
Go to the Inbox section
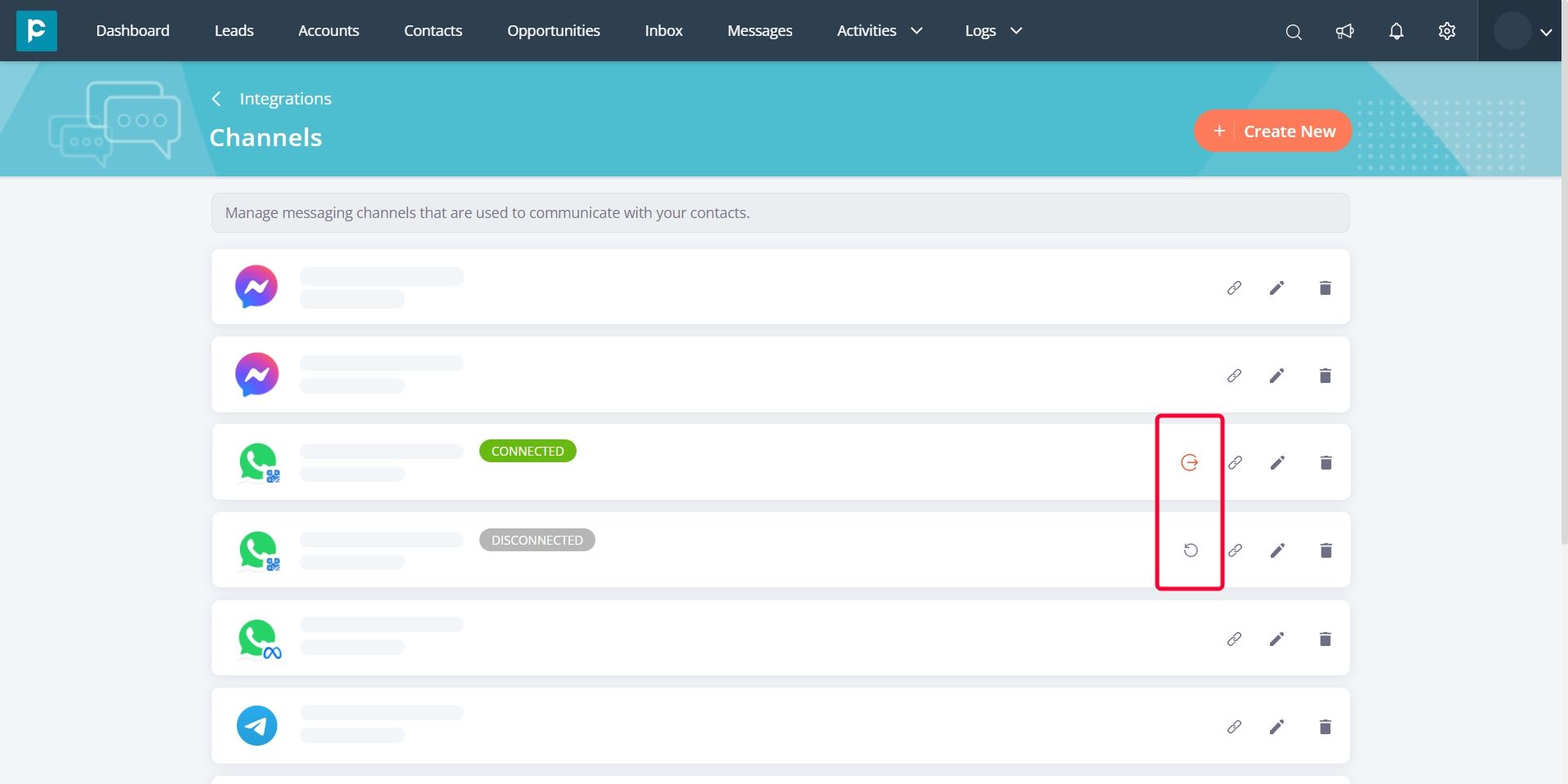point(663,31)
